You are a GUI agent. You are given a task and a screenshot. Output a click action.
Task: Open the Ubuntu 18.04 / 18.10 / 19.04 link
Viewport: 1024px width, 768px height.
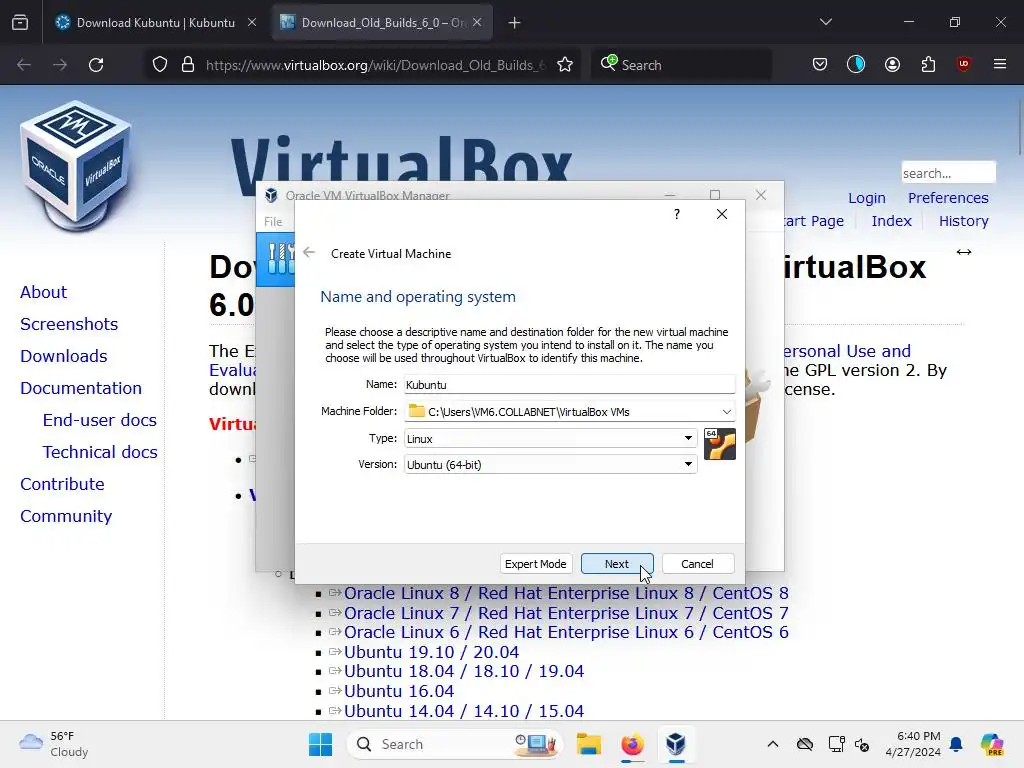tap(464, 671)
